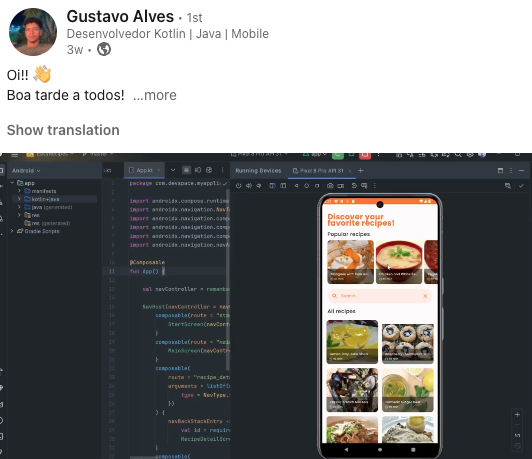Image resolution: width=532 pixels, height=459 pixels.
Task: Click emulator rotate left icon
Action: pyautogui.click(x=272, y=186)
